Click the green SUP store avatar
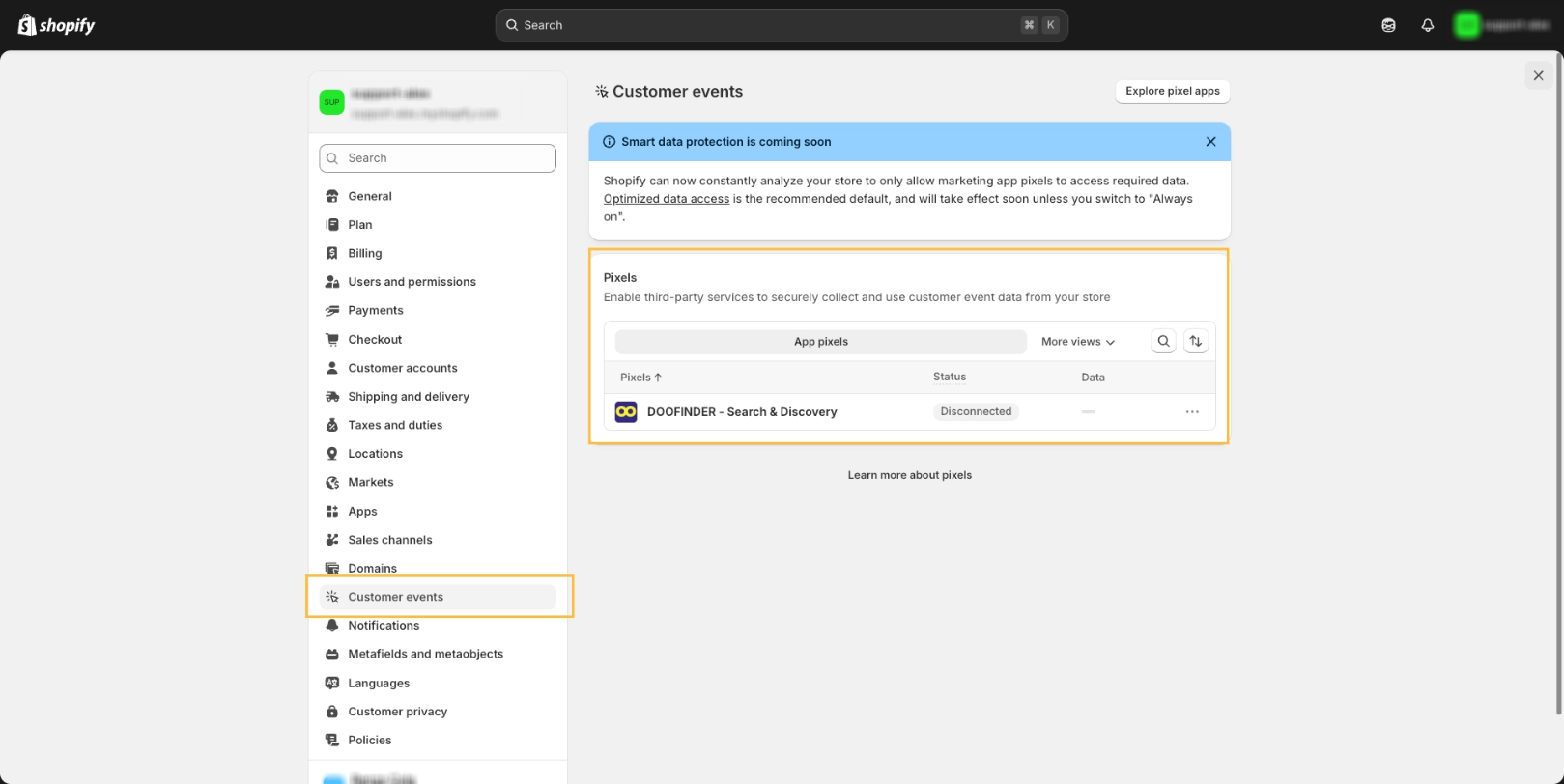The width and height of the screenshot is (1564, 784). (x=331, y=102)
